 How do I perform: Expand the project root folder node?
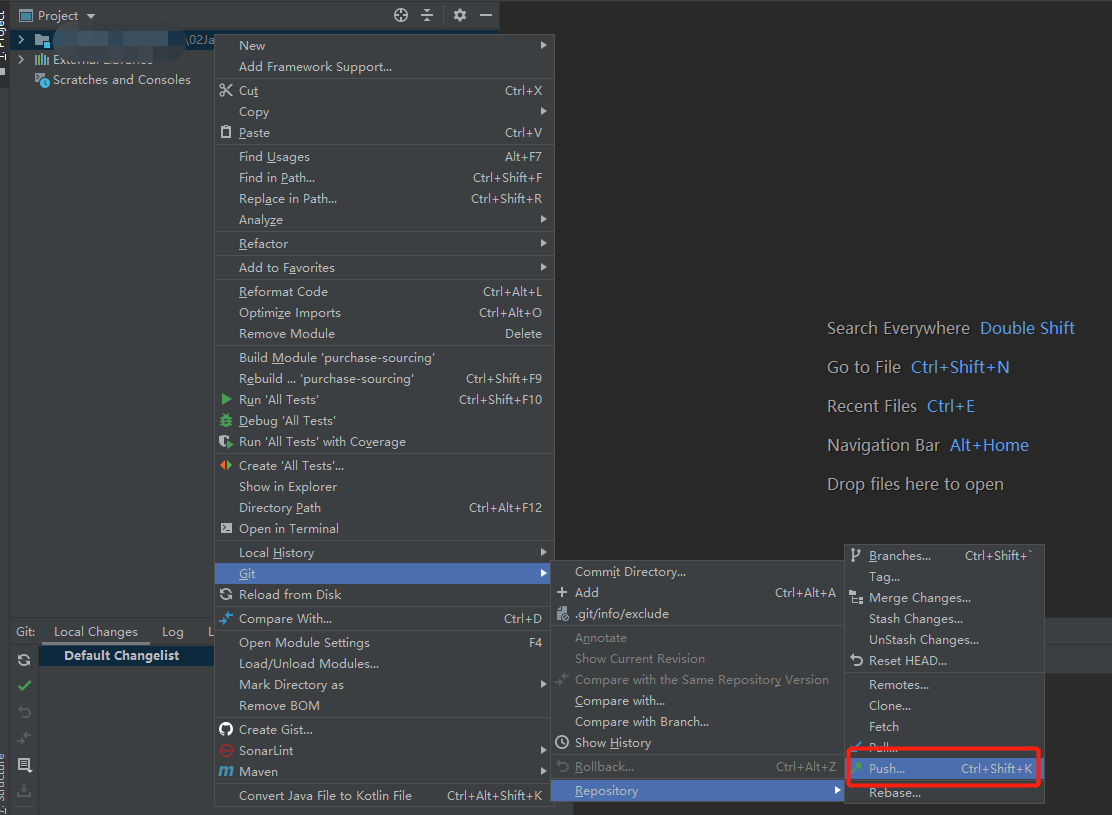click(21, 40)
